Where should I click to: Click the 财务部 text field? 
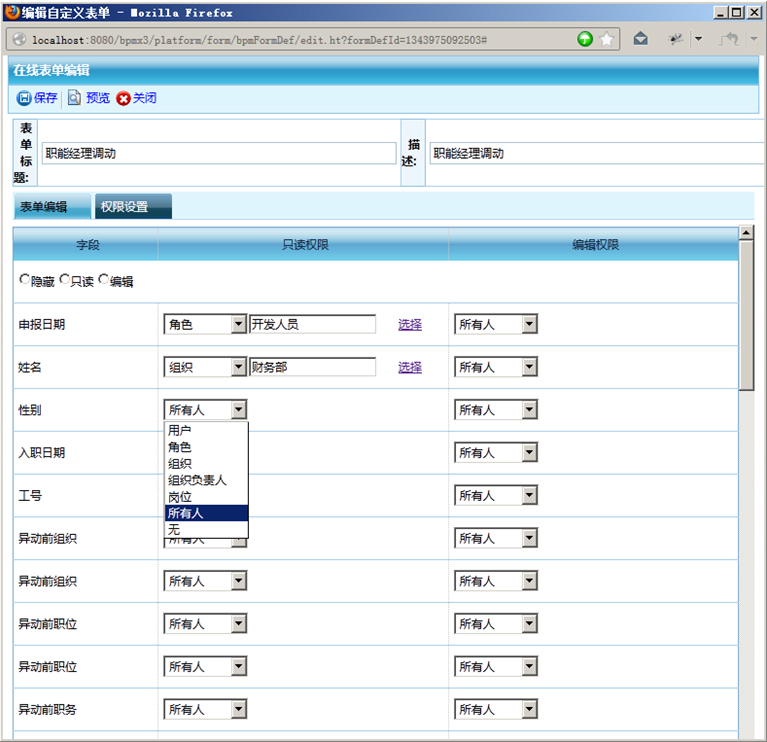(x=313, y=367)
